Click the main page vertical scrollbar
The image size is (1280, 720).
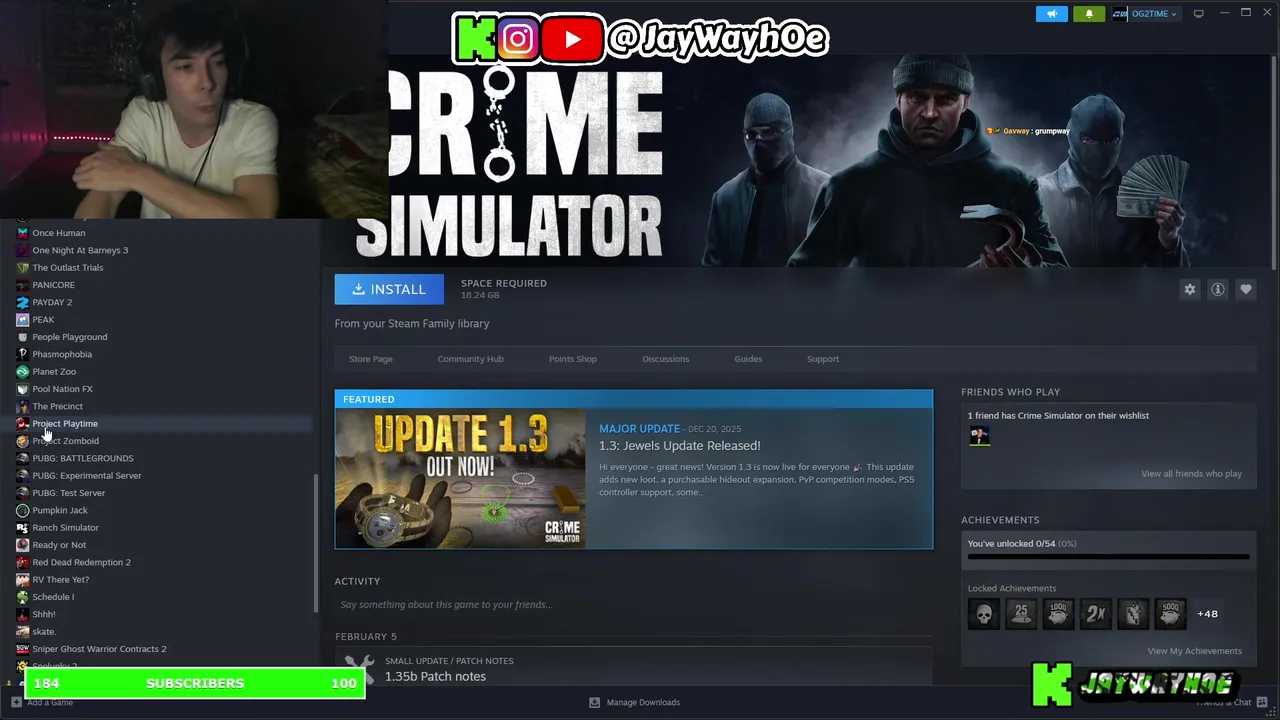pos(1275,162)
